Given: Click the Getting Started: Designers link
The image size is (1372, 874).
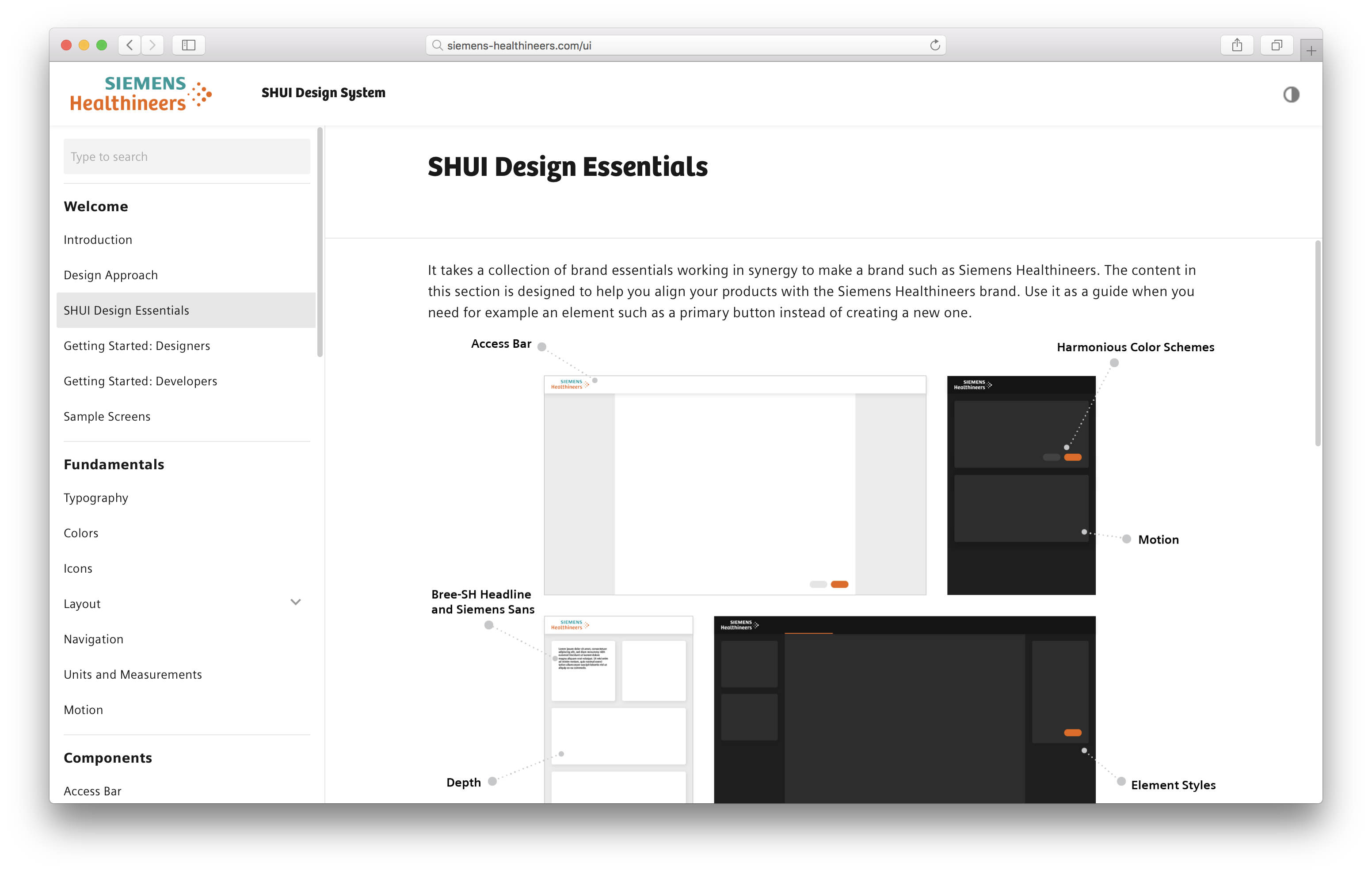Looking at the screenshot, I should pos(137,345).
